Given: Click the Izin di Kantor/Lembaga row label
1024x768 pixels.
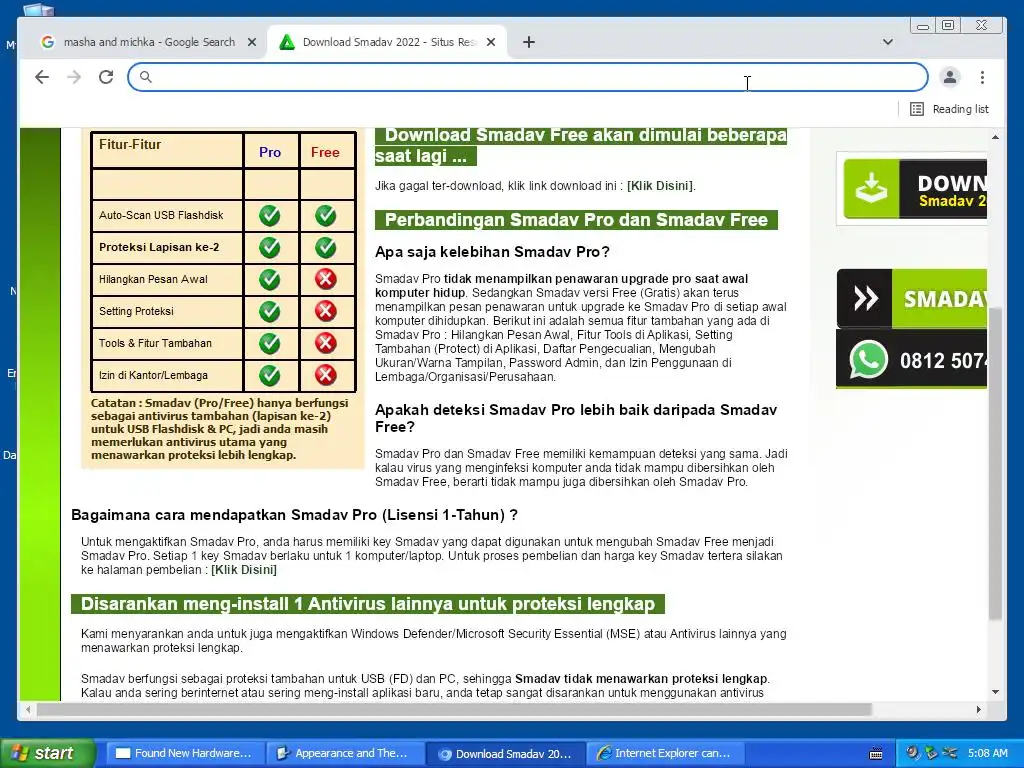Looking at the screenshot, I should [x=153, y=376].
